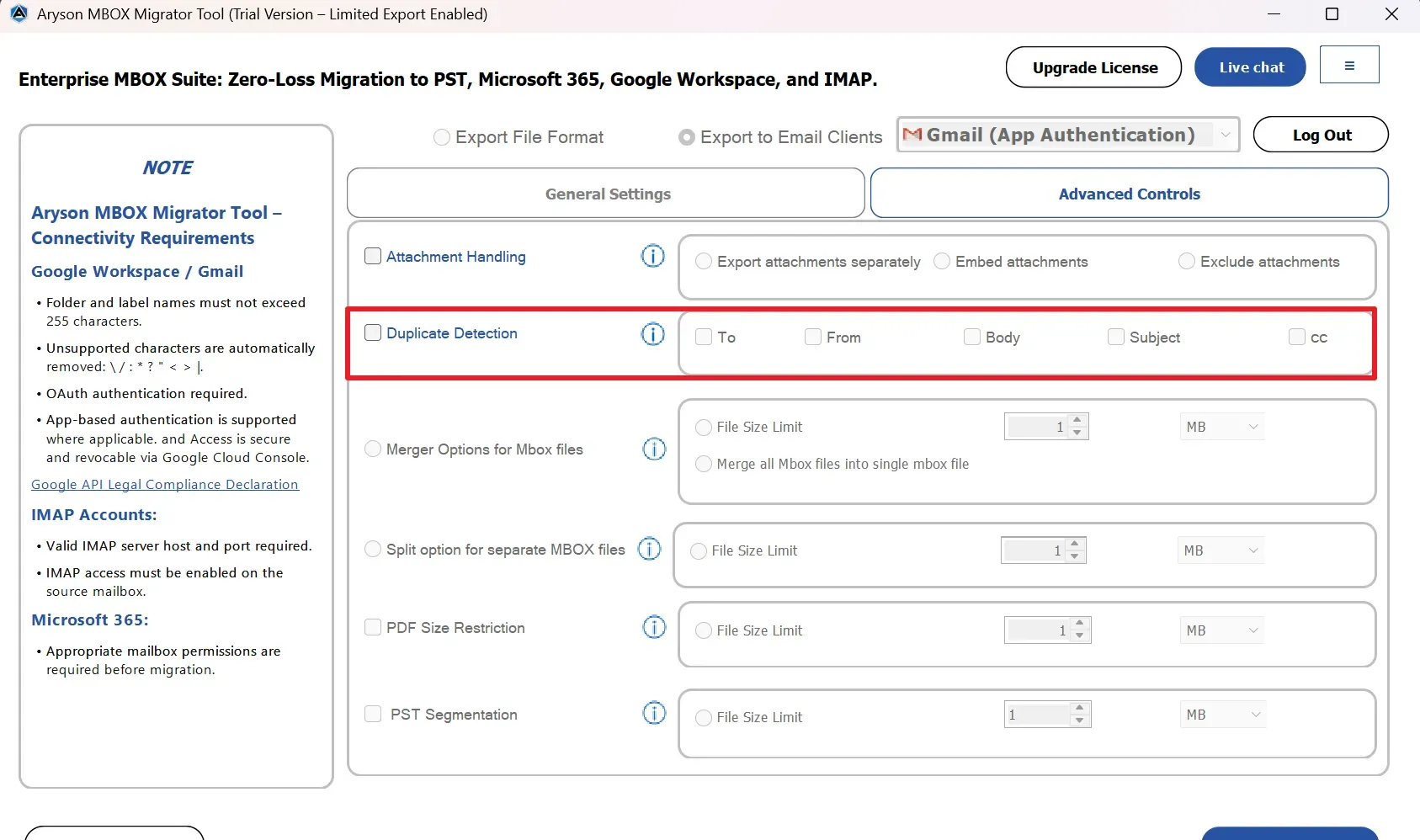Image resolution: width=1420 pixels, height=840 pixels.
Task: Enable the PST Segmentation checkbox
Action: coord(373,714)
